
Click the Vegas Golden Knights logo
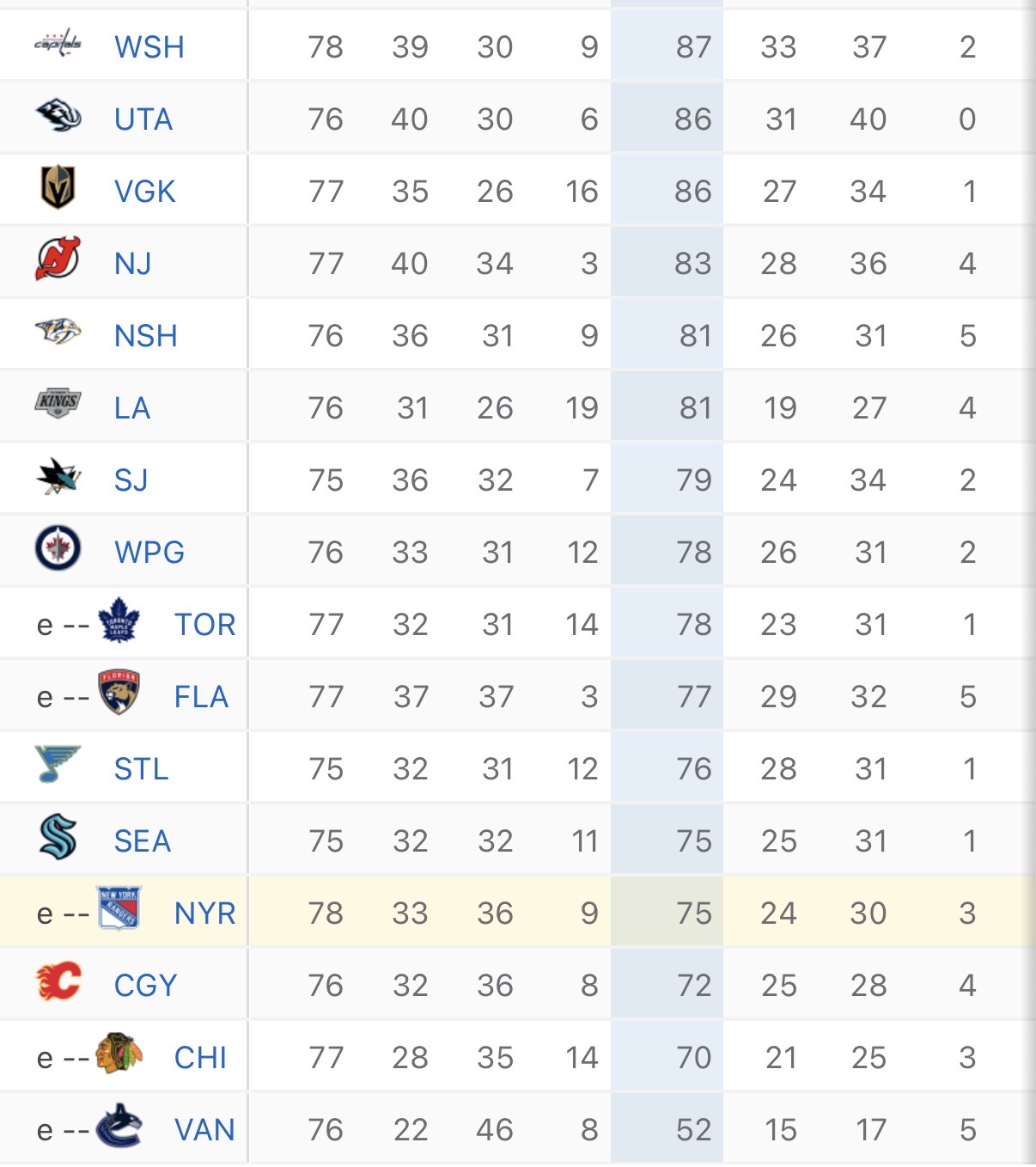pos(58,187)
